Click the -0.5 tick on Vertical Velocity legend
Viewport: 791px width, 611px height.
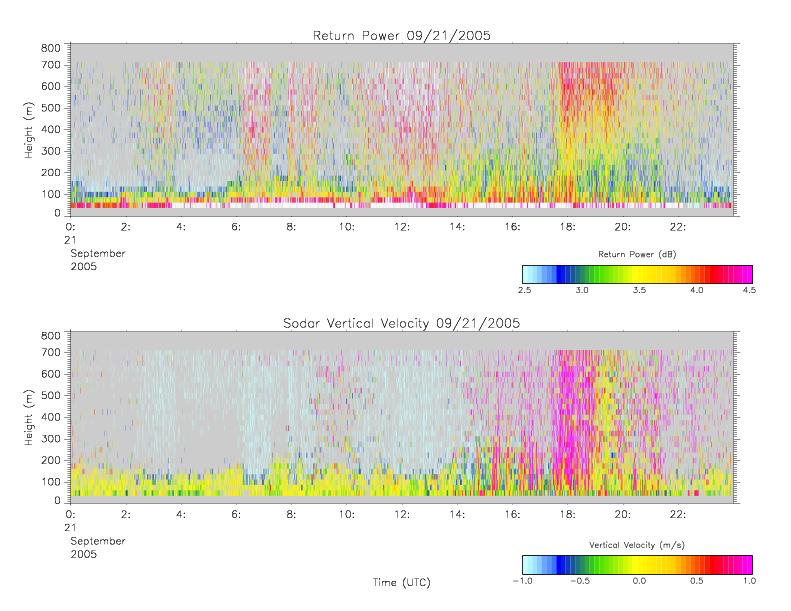(580, 581)
